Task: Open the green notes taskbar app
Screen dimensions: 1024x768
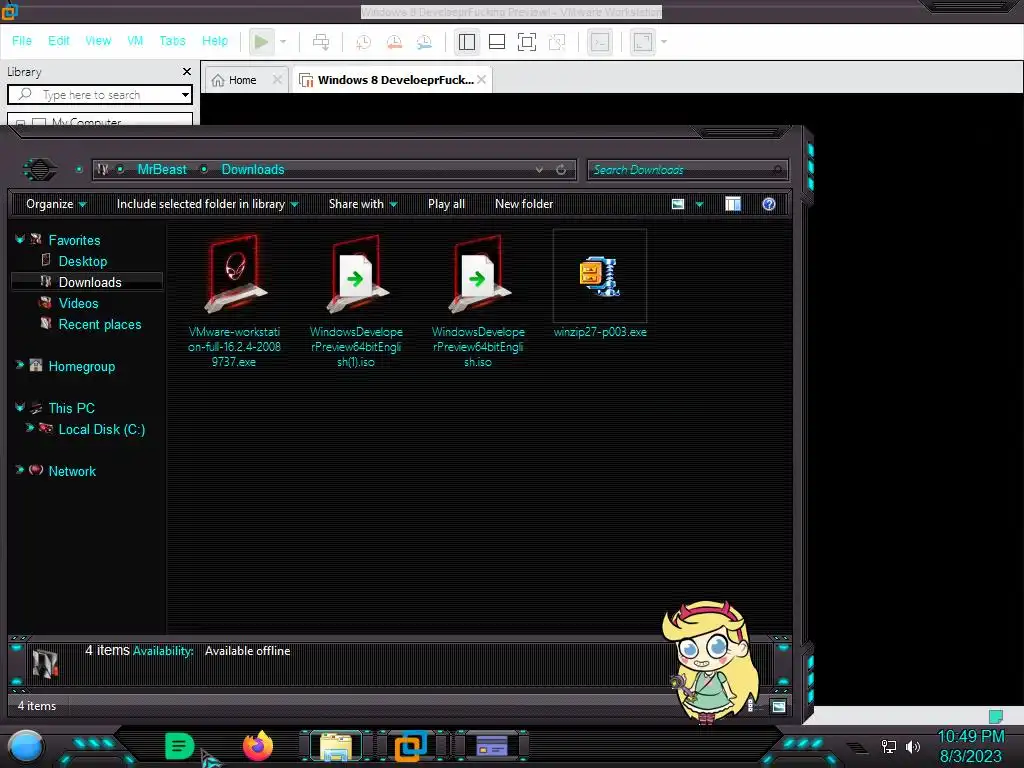Action: point(180,746)
